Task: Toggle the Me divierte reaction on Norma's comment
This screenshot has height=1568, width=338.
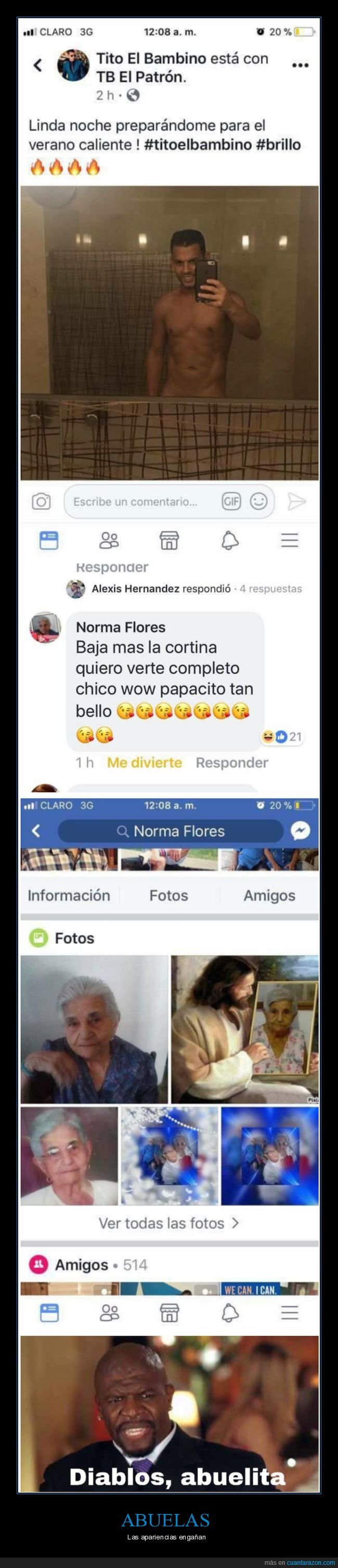Action: click(x=145, y=762)
